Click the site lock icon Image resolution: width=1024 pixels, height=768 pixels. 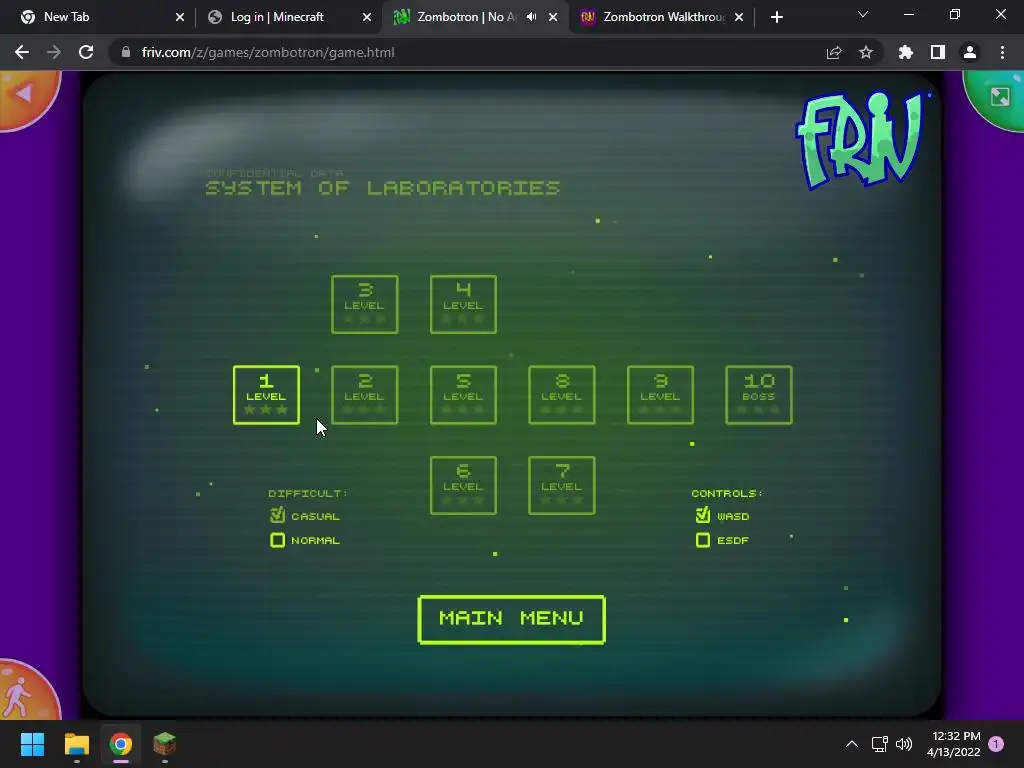pyautogui.click(x=126, y=52)
